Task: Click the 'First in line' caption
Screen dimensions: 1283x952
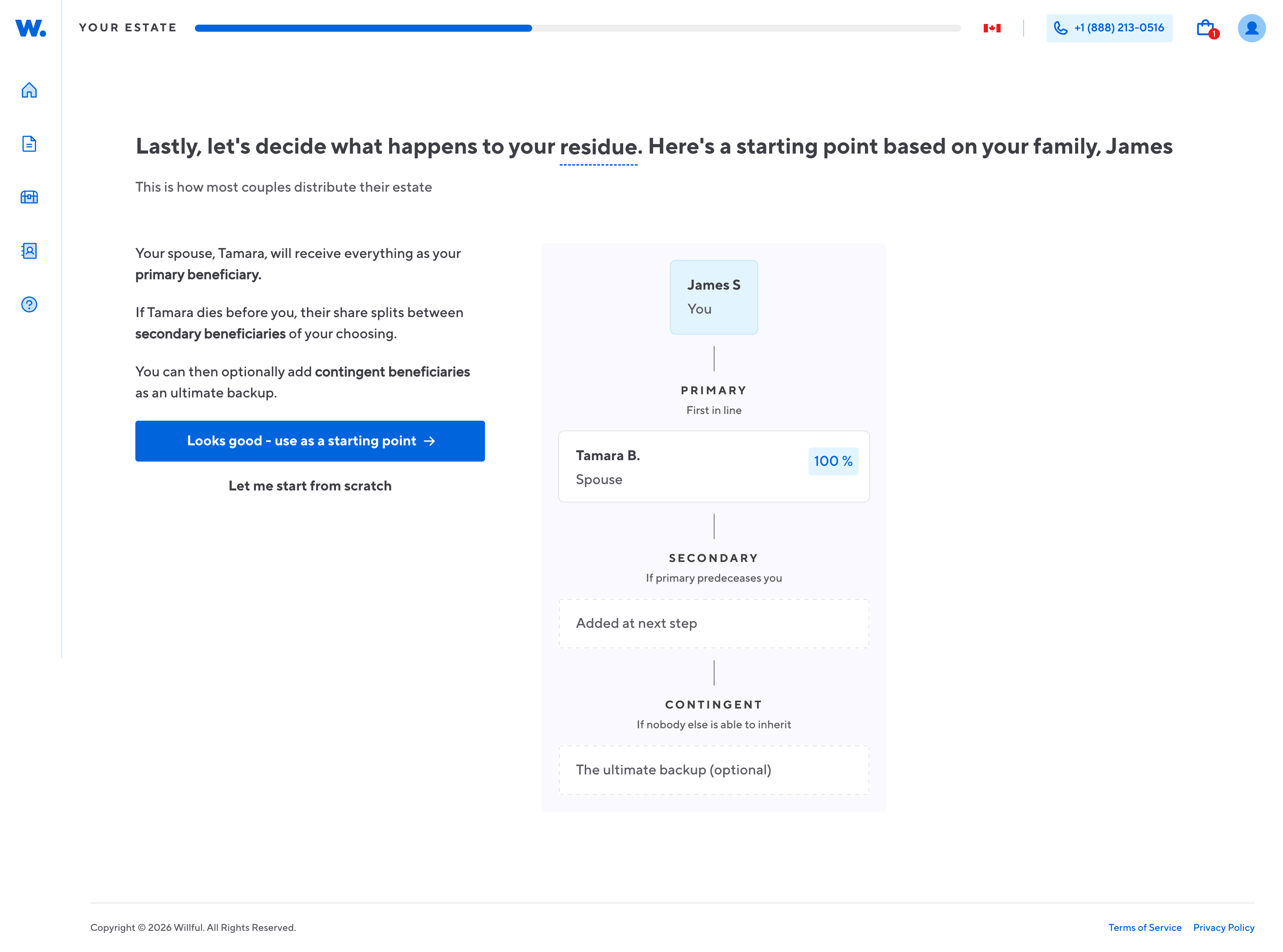Action: point(714,411)
